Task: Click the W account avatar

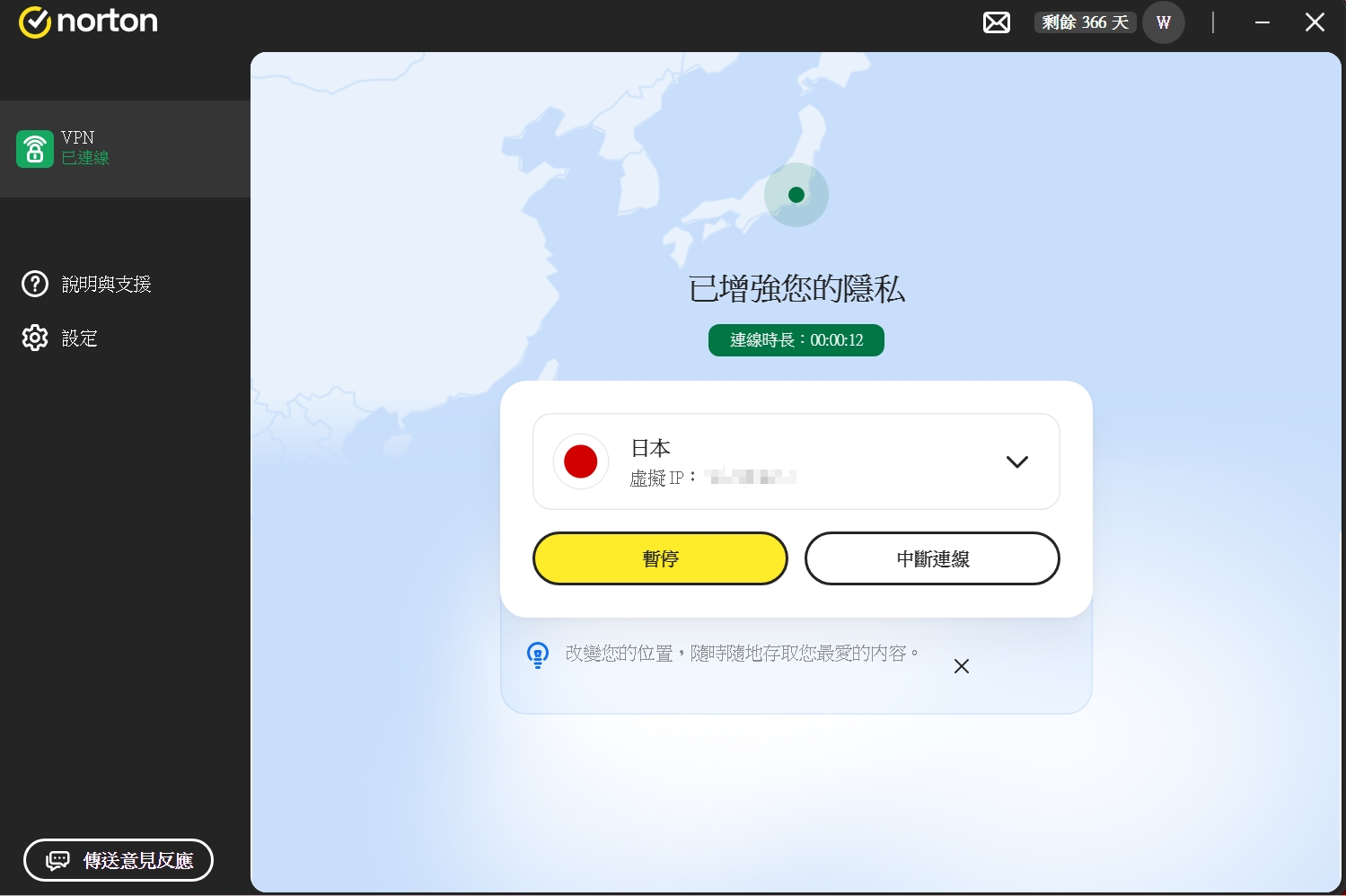Action: pos(1163,22)
